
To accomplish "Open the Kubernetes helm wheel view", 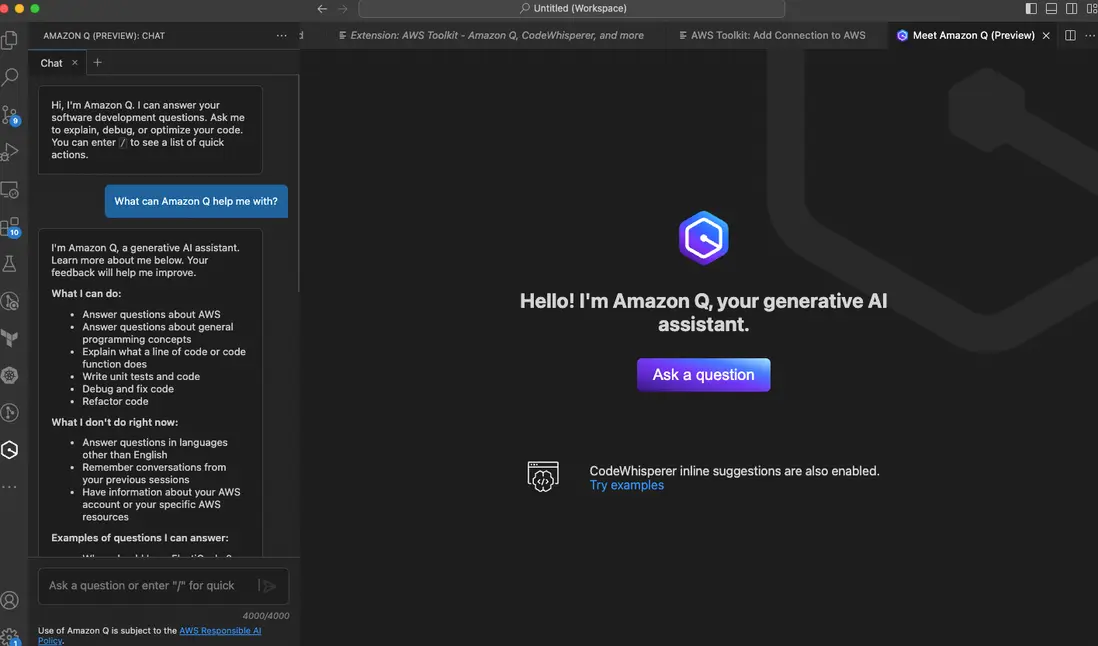I will coord(10,375).
